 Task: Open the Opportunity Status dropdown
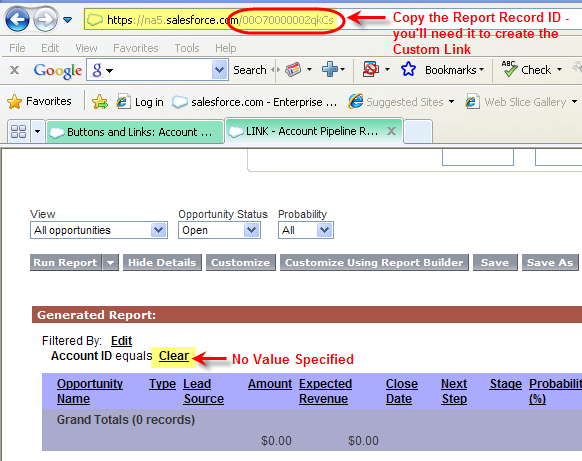(x=219, y=230)
